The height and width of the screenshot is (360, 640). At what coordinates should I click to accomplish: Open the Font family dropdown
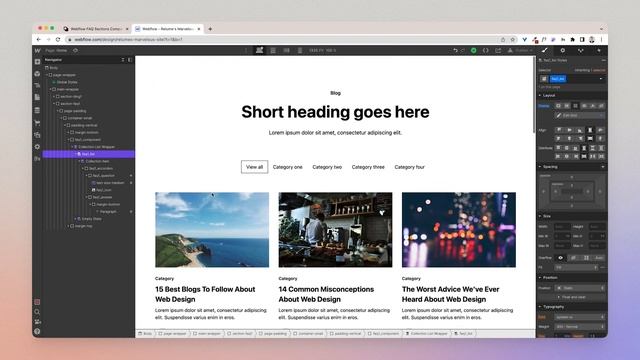click(x=580, y=317)
